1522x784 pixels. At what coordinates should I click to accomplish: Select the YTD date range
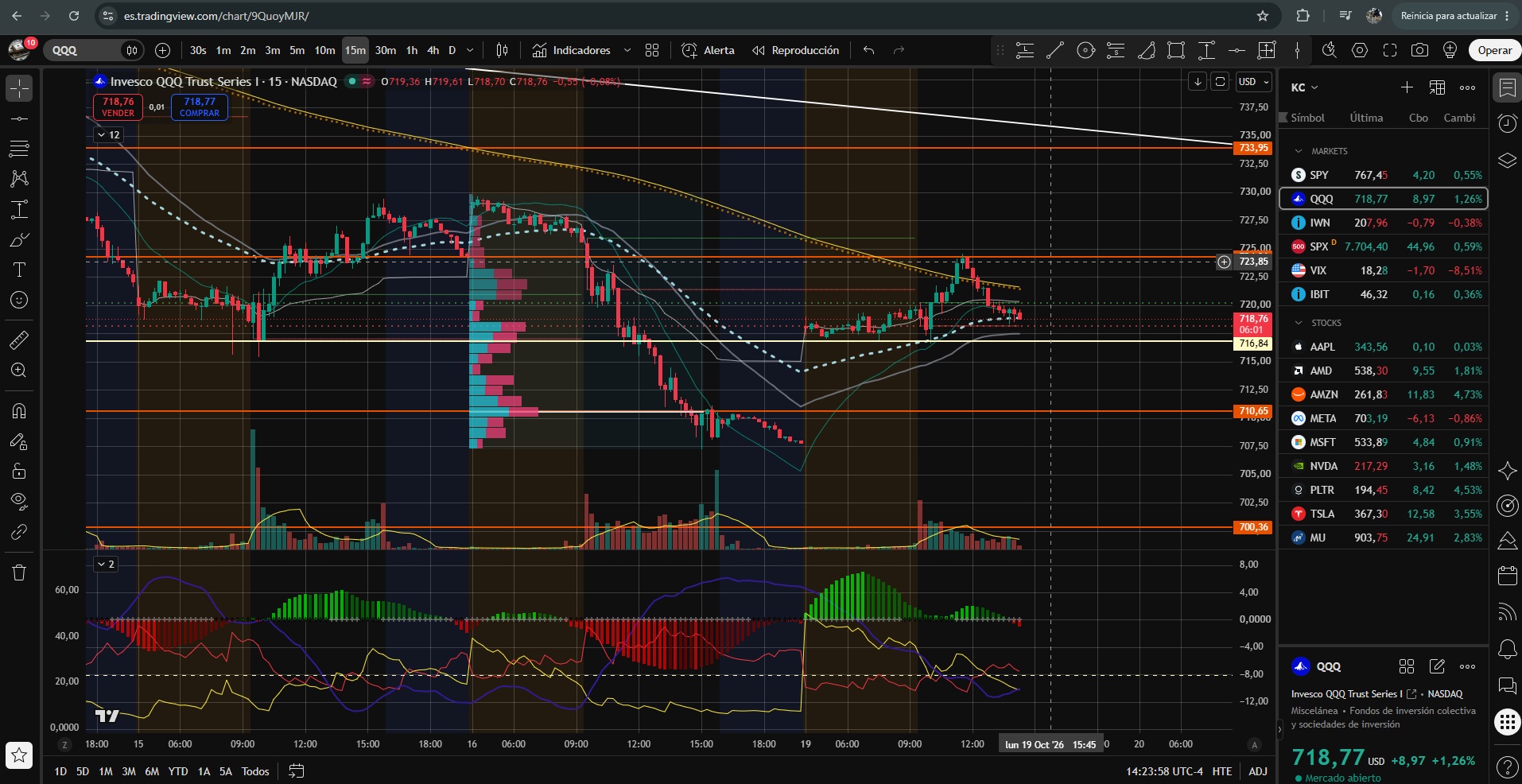(178, 771)
